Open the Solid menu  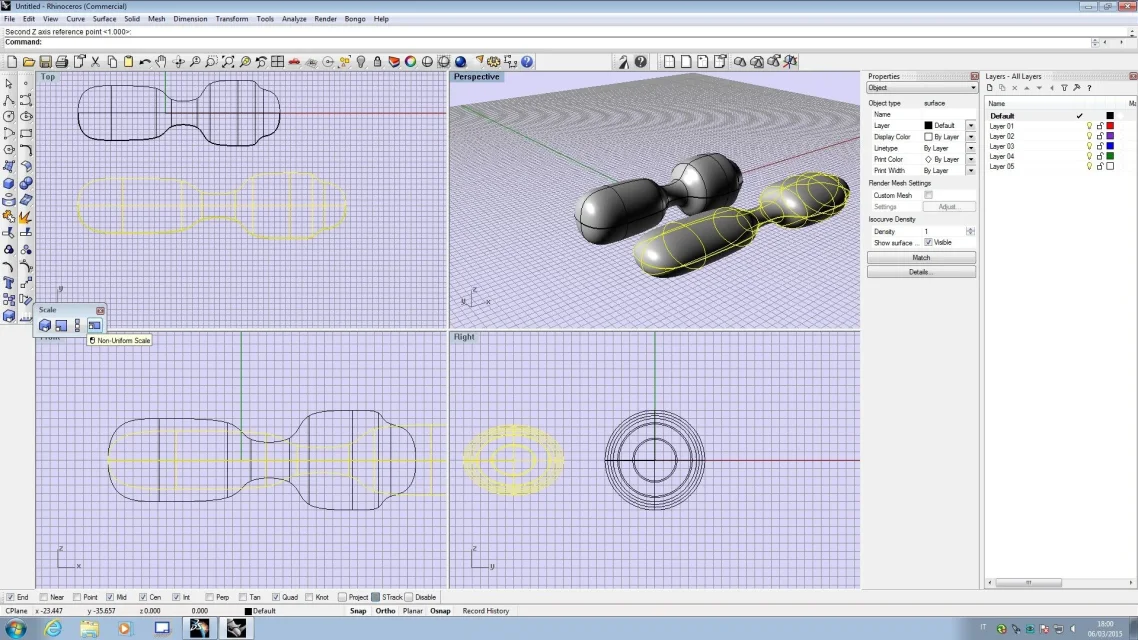(x=132, y=19)
